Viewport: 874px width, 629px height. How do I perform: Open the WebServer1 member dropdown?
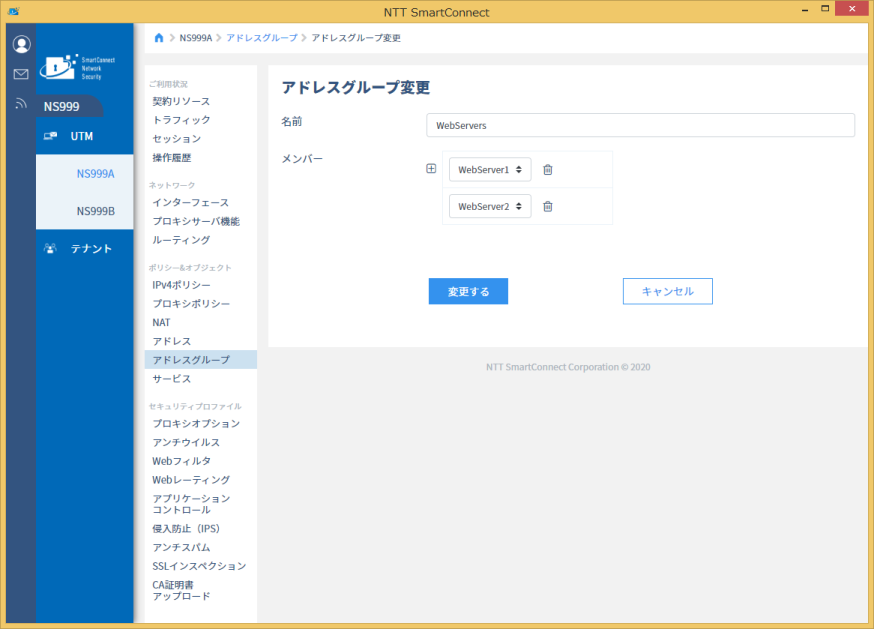(490, 170)
